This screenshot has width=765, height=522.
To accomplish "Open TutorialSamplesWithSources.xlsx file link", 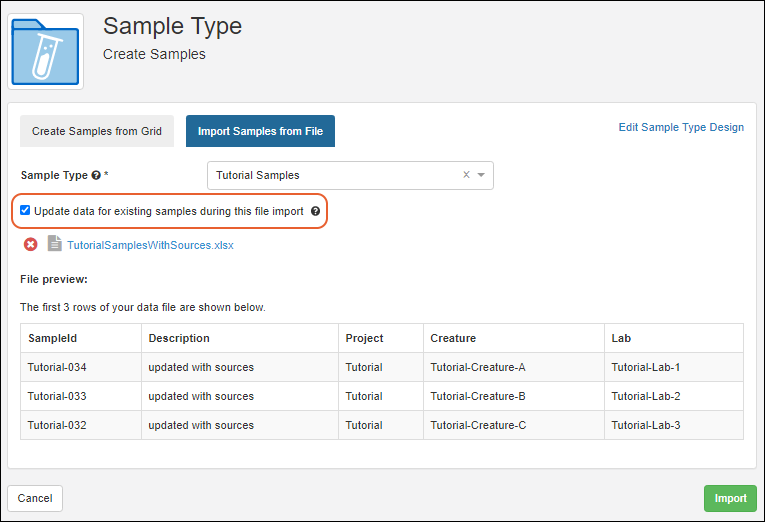I will (150, 245).
